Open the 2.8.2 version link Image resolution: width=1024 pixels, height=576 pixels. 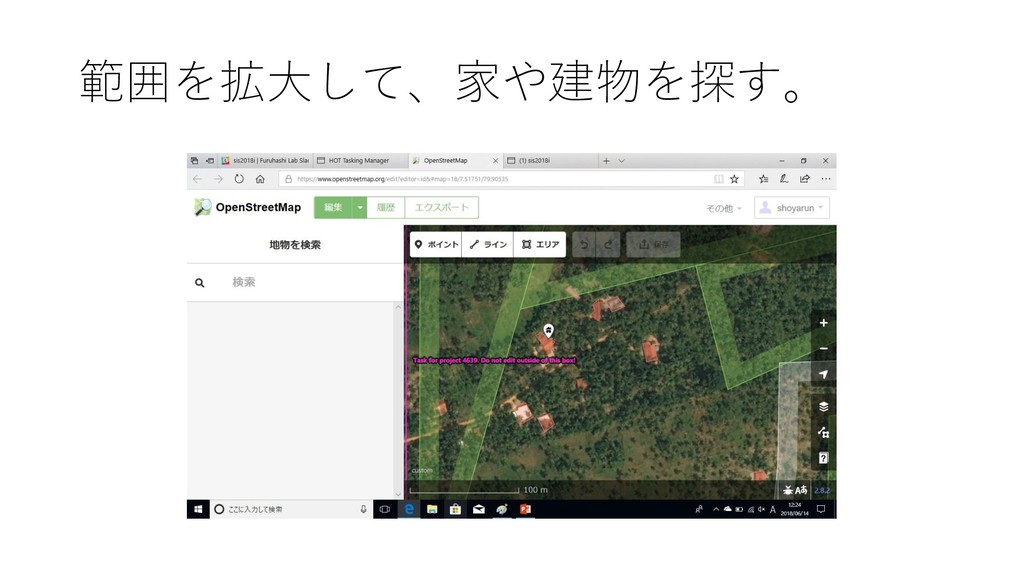[x=822, y=490]
